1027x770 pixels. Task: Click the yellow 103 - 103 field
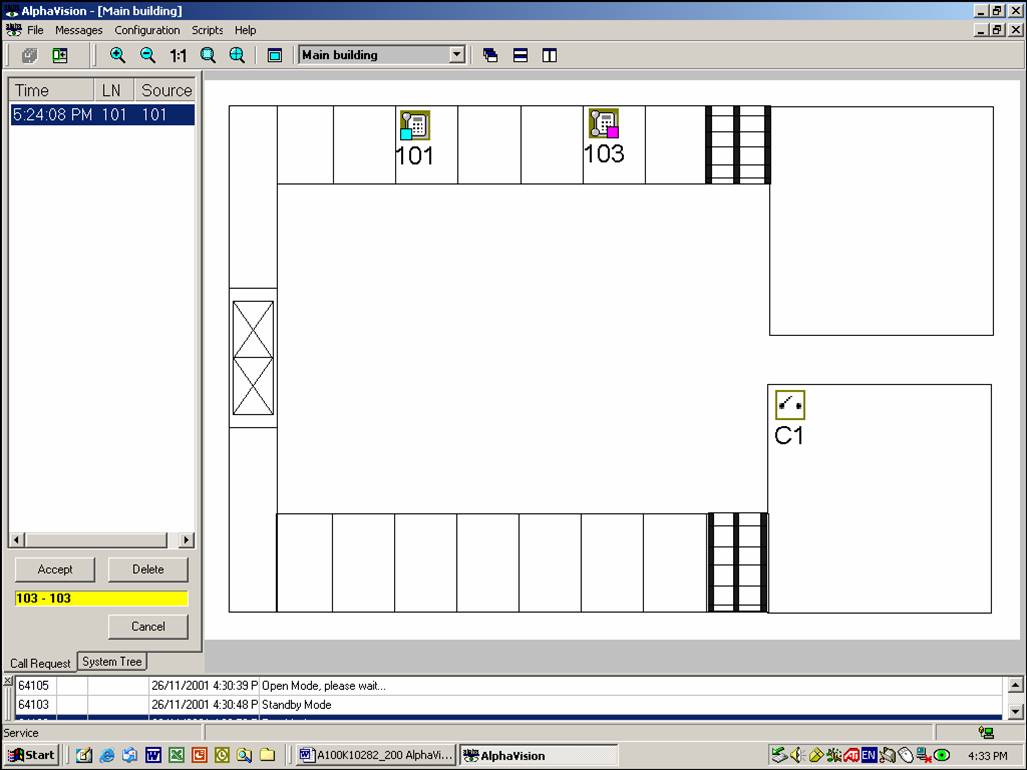pyautogui.click(x=102, y=598)
